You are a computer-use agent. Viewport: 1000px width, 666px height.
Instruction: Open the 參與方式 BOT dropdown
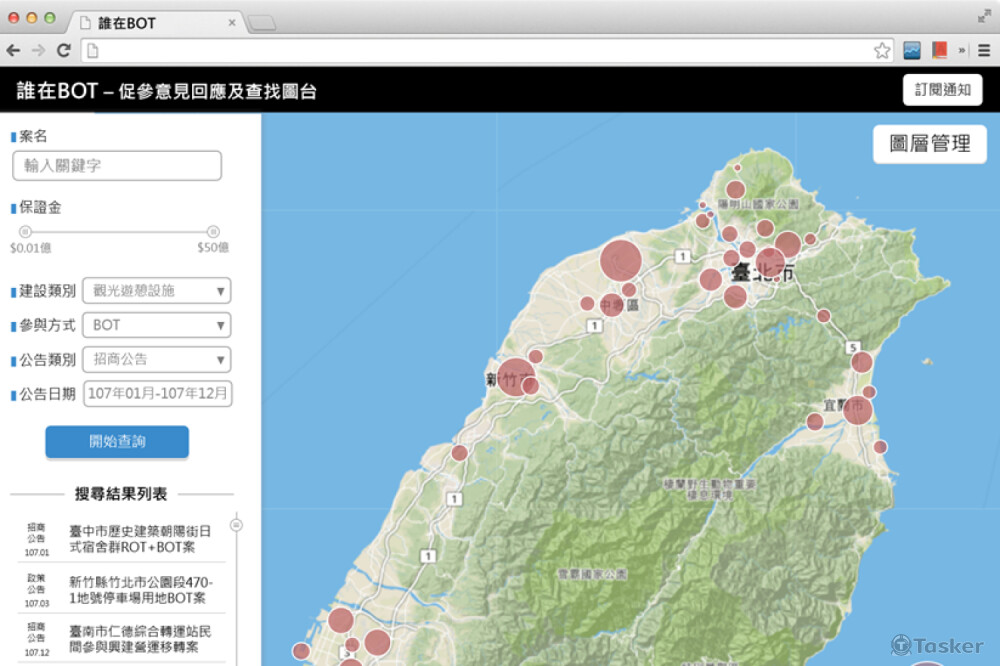[x=157, y=325]
